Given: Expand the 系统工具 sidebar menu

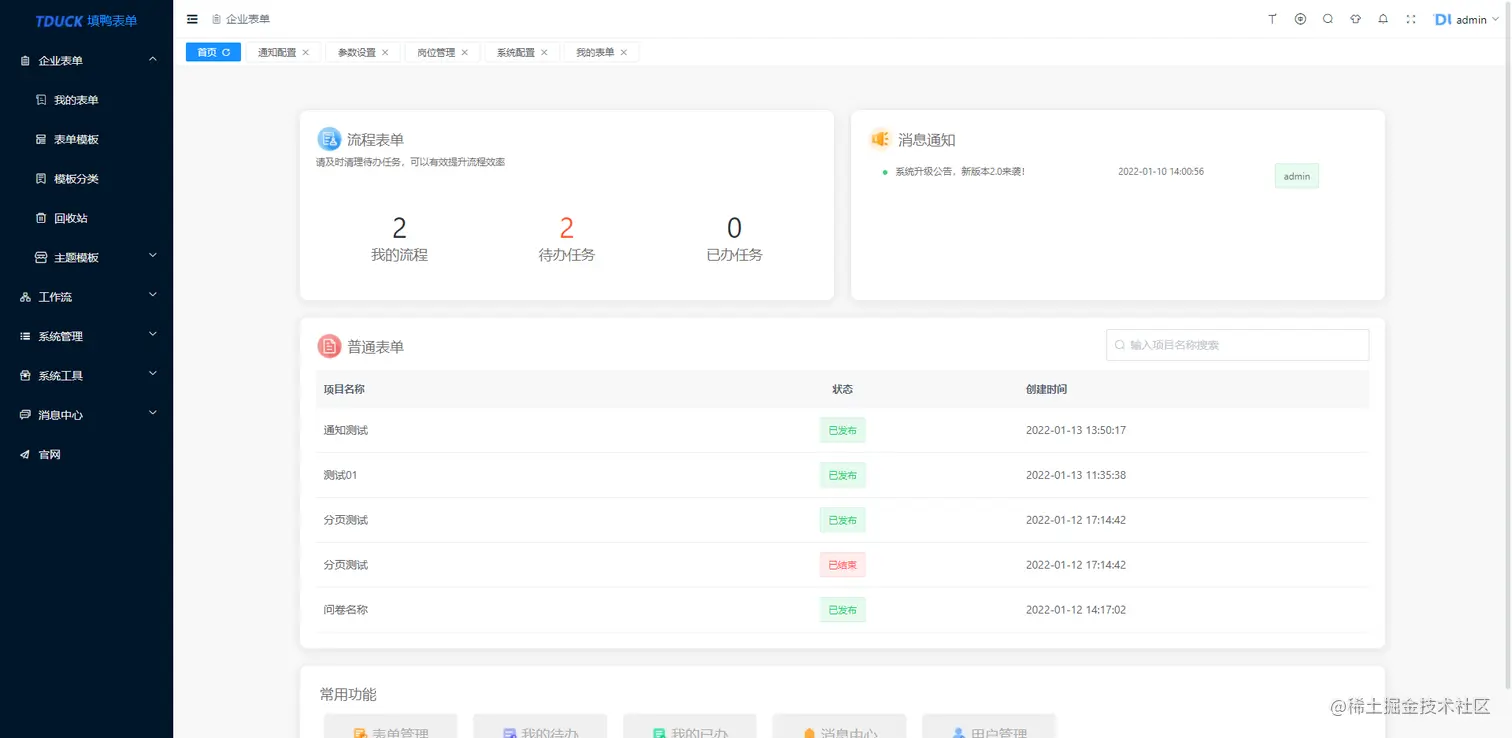Looking at the screenshot, I should (x=86, y=376).
